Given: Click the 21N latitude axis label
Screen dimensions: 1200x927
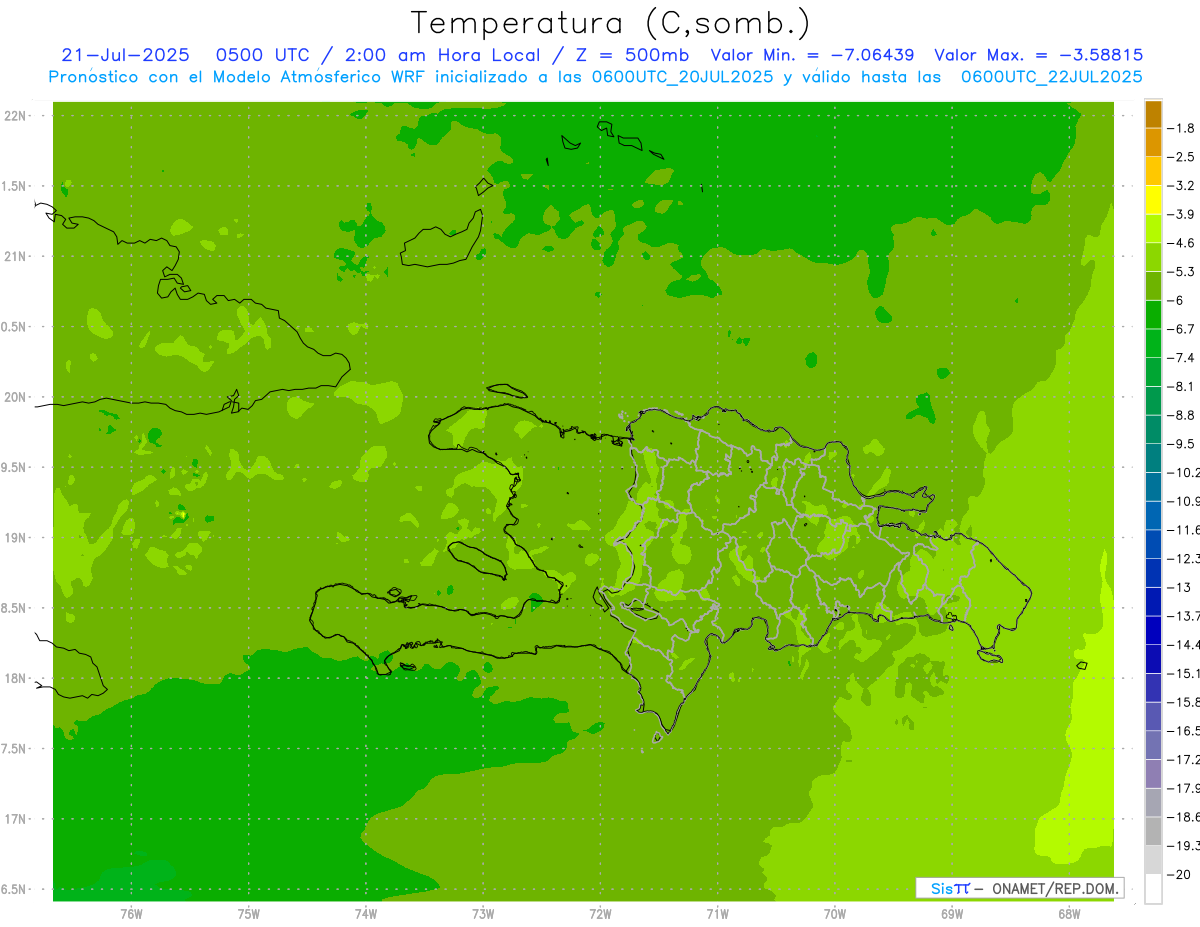Looking at the screenshot, I should coord(15,257).
